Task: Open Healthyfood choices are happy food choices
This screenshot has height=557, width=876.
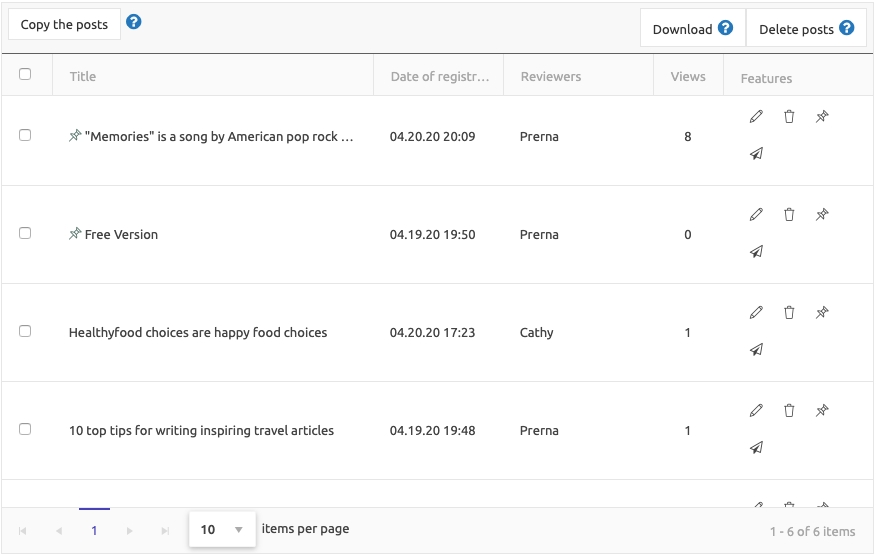Action: [198, 332]
